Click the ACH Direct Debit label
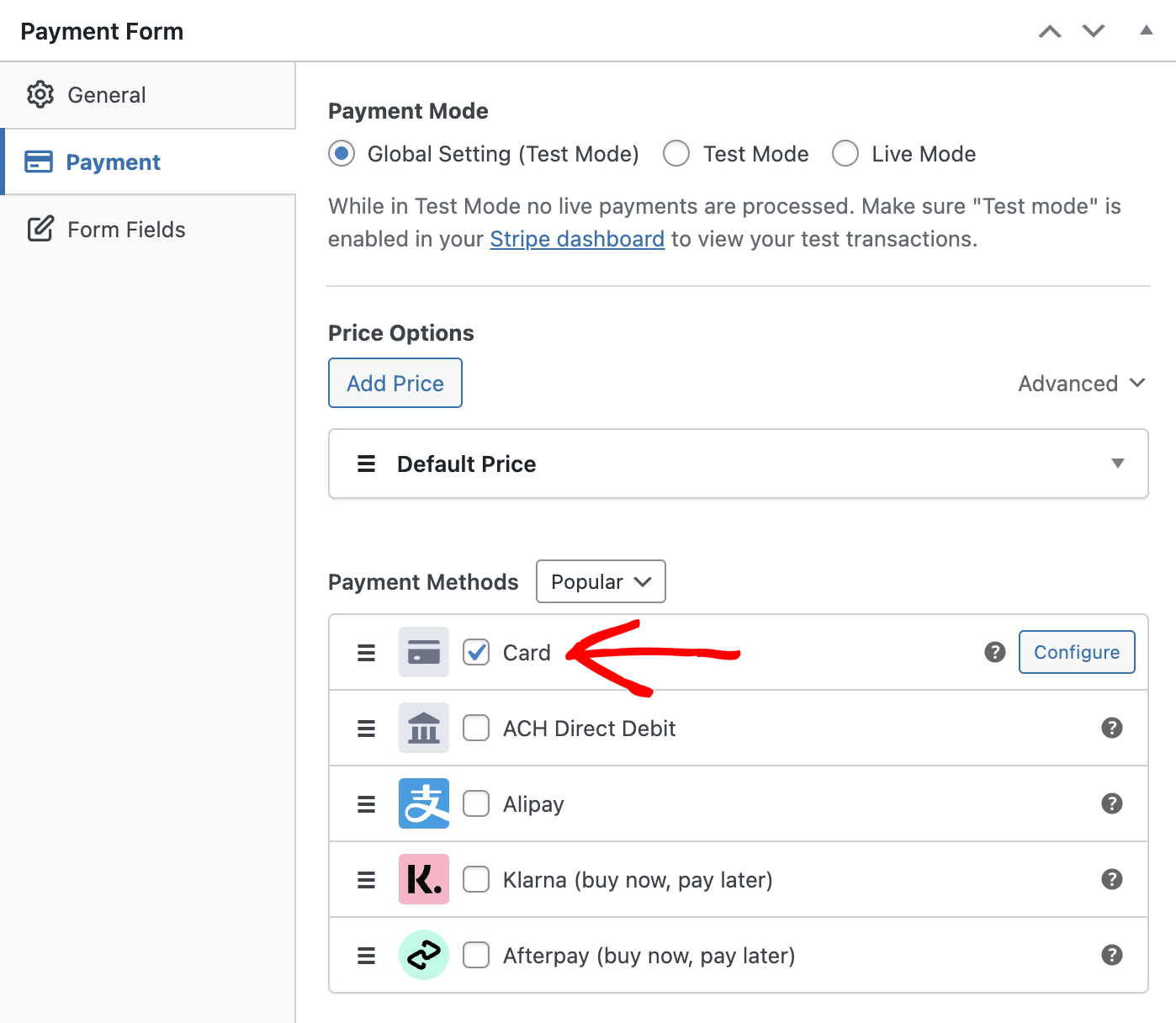This screenshot has width=1176, height=1023. (x=589, y=729)
